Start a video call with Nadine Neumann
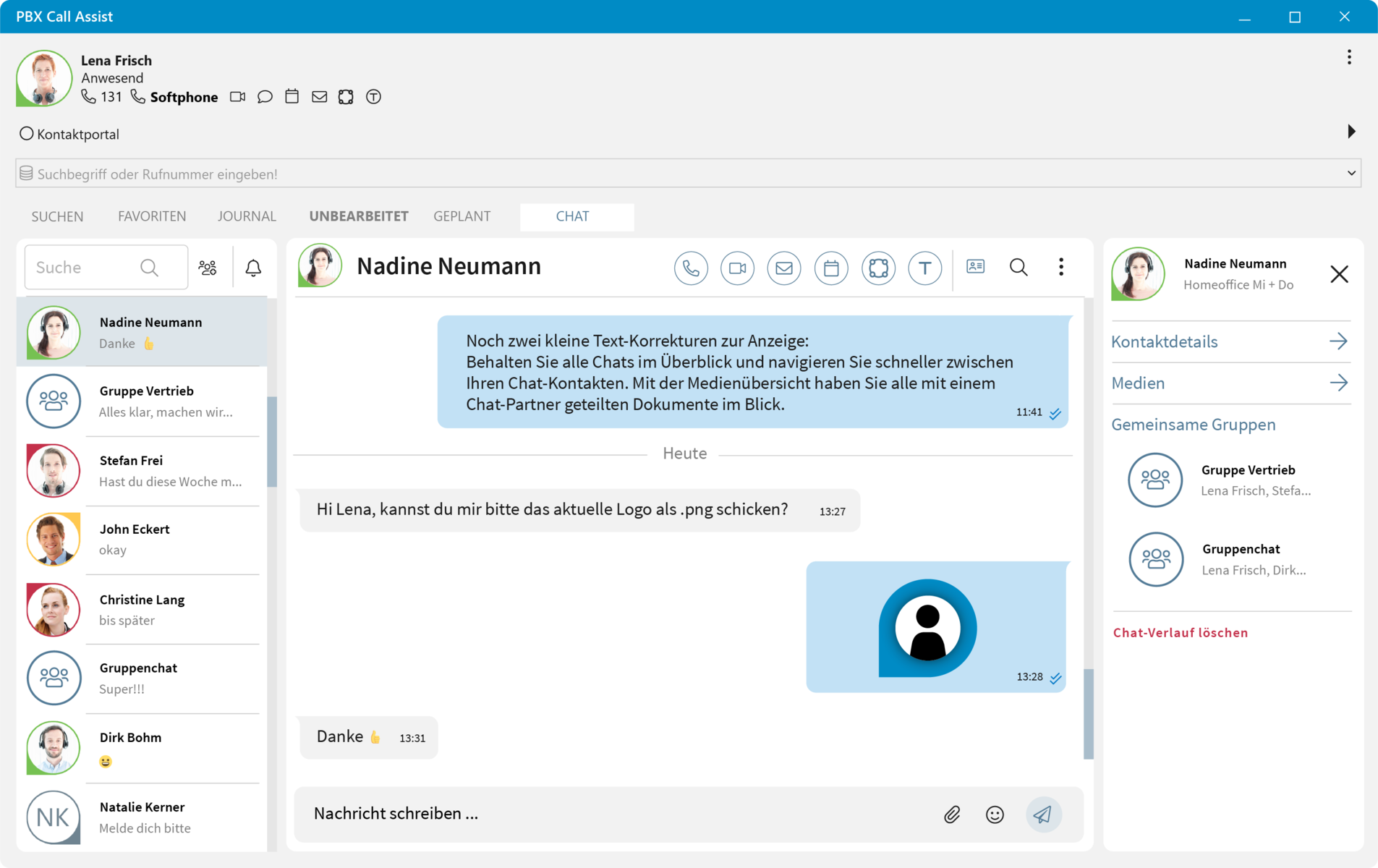1378x868 pixels. coord(737,268)
